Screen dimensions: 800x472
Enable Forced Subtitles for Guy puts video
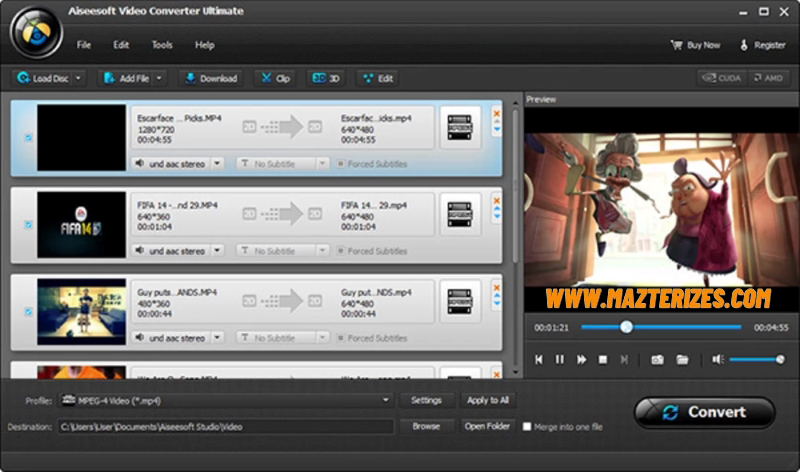[340, 338]
